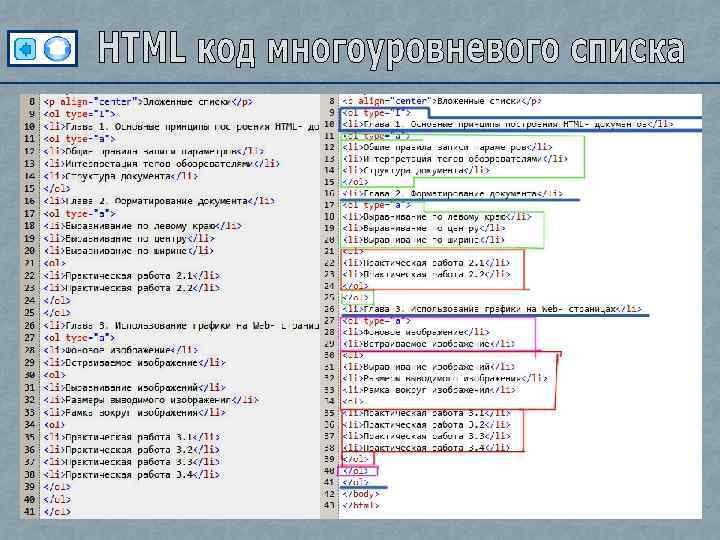Click 'Глава 3 … Web- страницах</li>' in white panel
The image size is (720, 540).
click(x=492, y=309)
